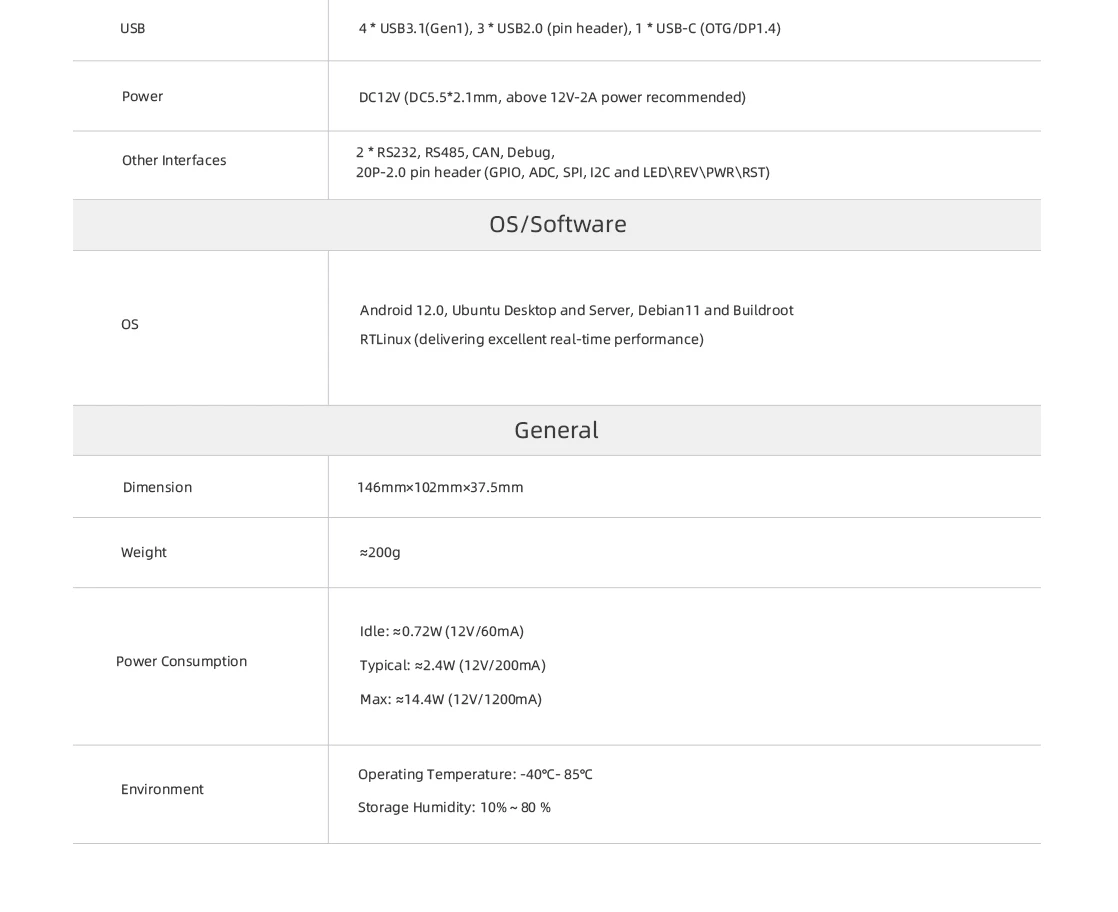
Task: Click the Dimension row label
Action: point(157,487)
